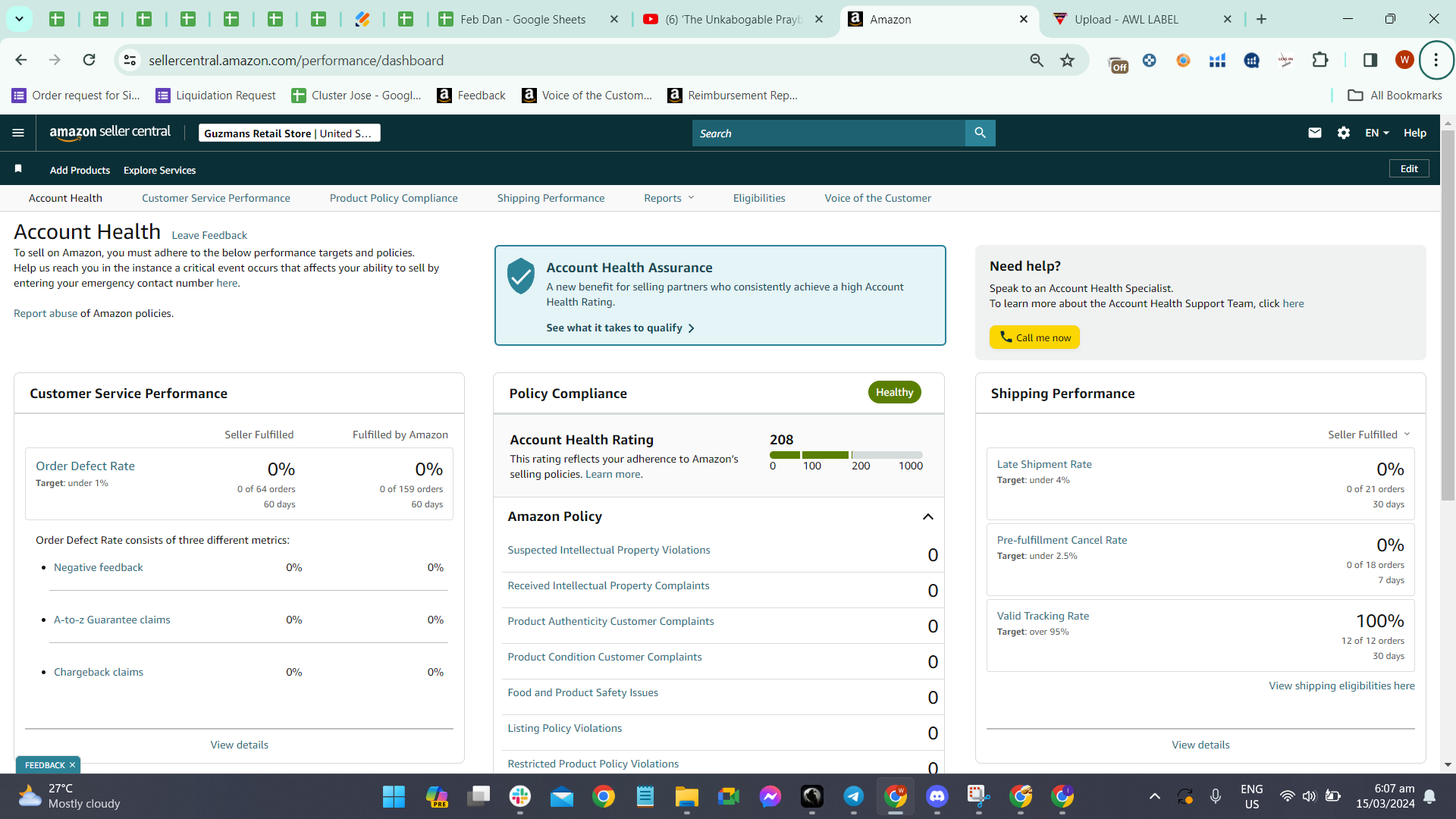Open Messenger from the taskbar
Image resolution: width=1456 pixels, height=819 pixels.
770,797
